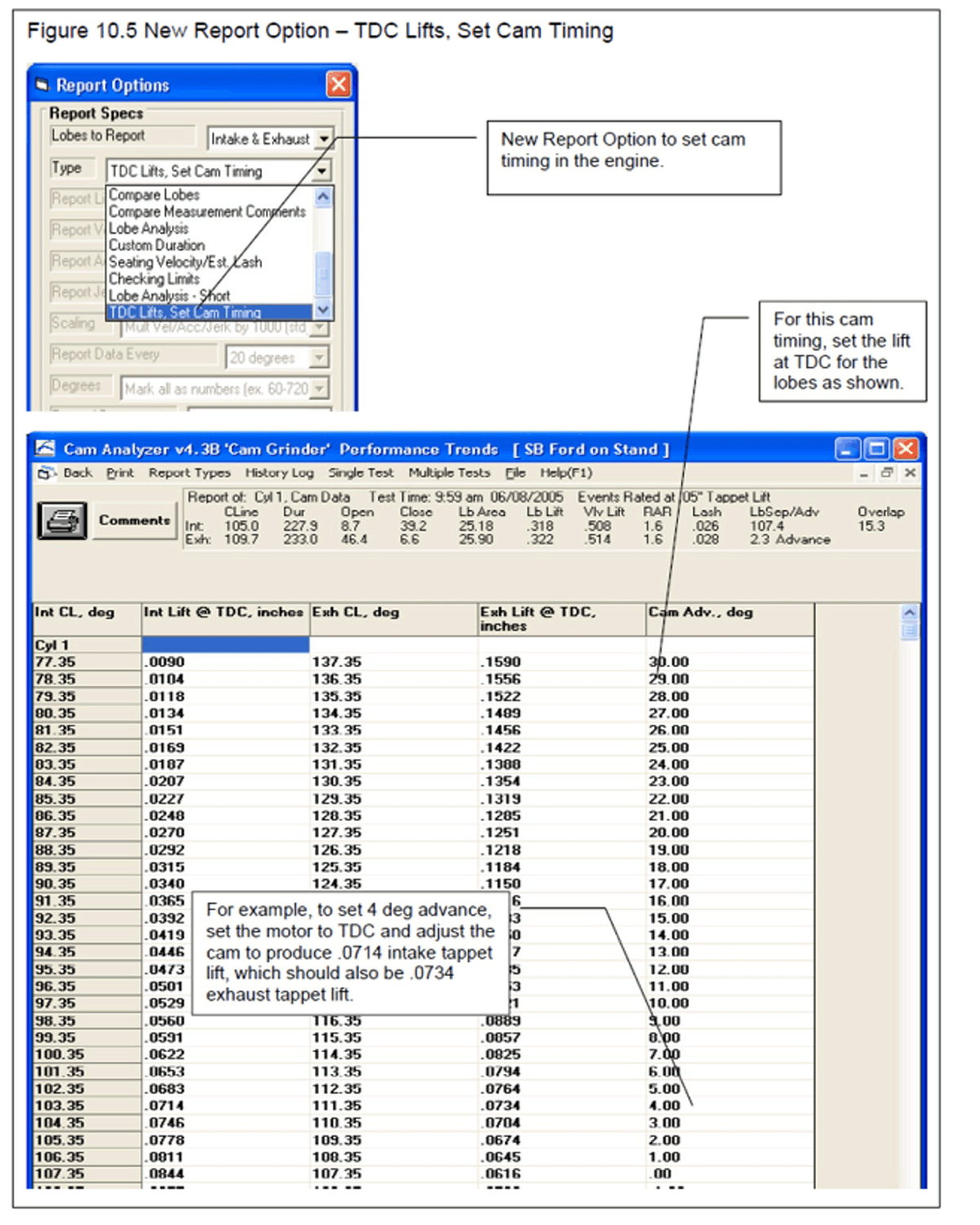Click the printer icon button
Image resolution: width=980 pixels, height=1225 pixels.
click(62, 520)
